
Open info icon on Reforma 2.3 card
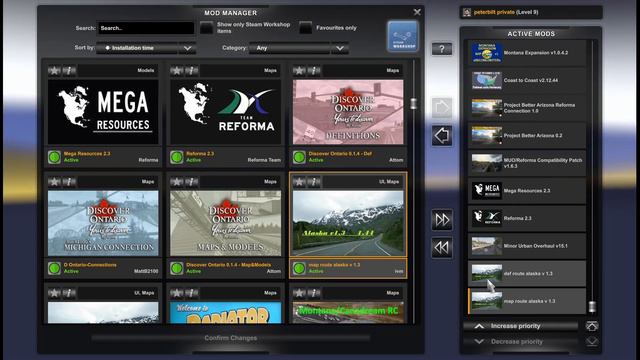point(191,71)
